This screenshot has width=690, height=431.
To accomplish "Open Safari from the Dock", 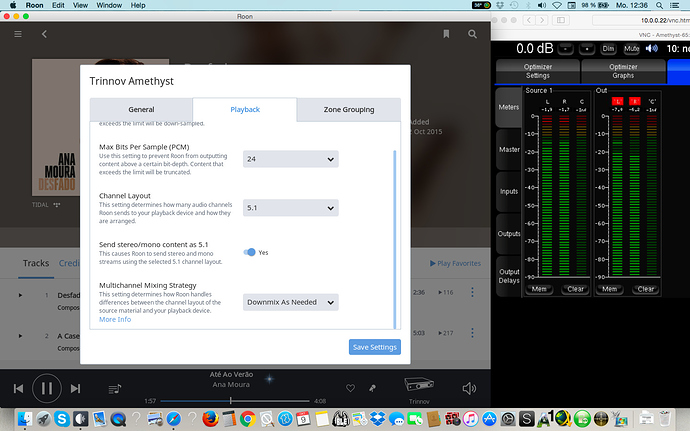I will [173, 419].
